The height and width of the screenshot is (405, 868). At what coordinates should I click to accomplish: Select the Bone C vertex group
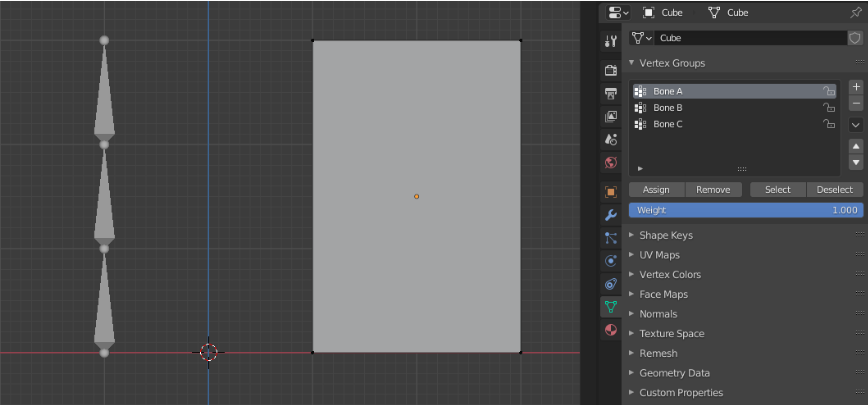[x=735, y=124]
